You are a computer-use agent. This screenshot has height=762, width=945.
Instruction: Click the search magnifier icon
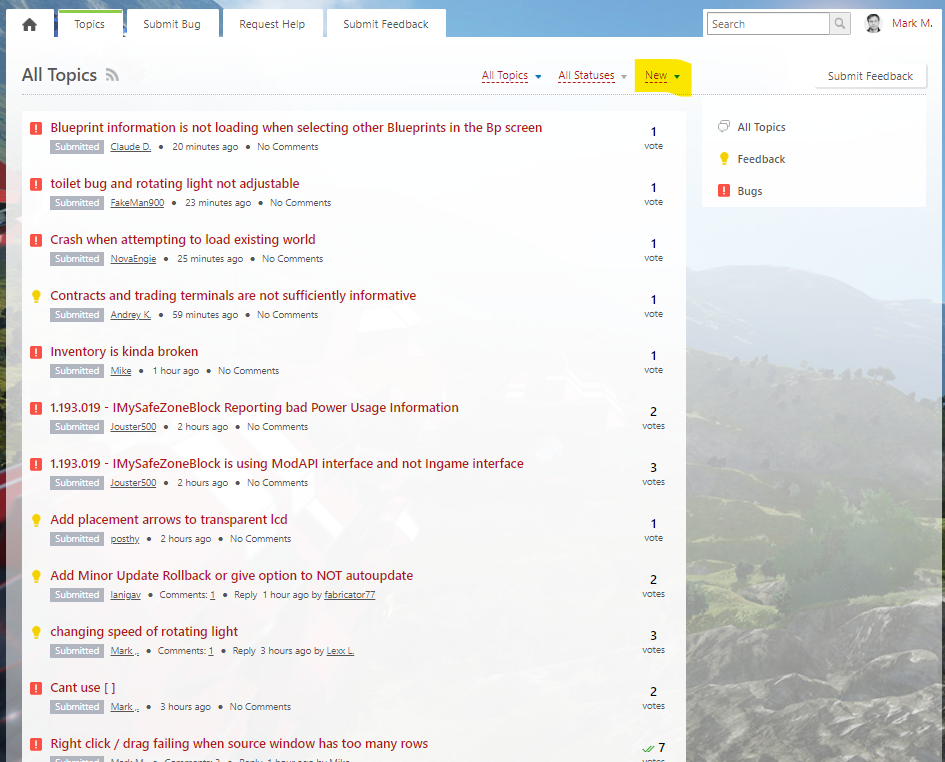coord(841,24)
